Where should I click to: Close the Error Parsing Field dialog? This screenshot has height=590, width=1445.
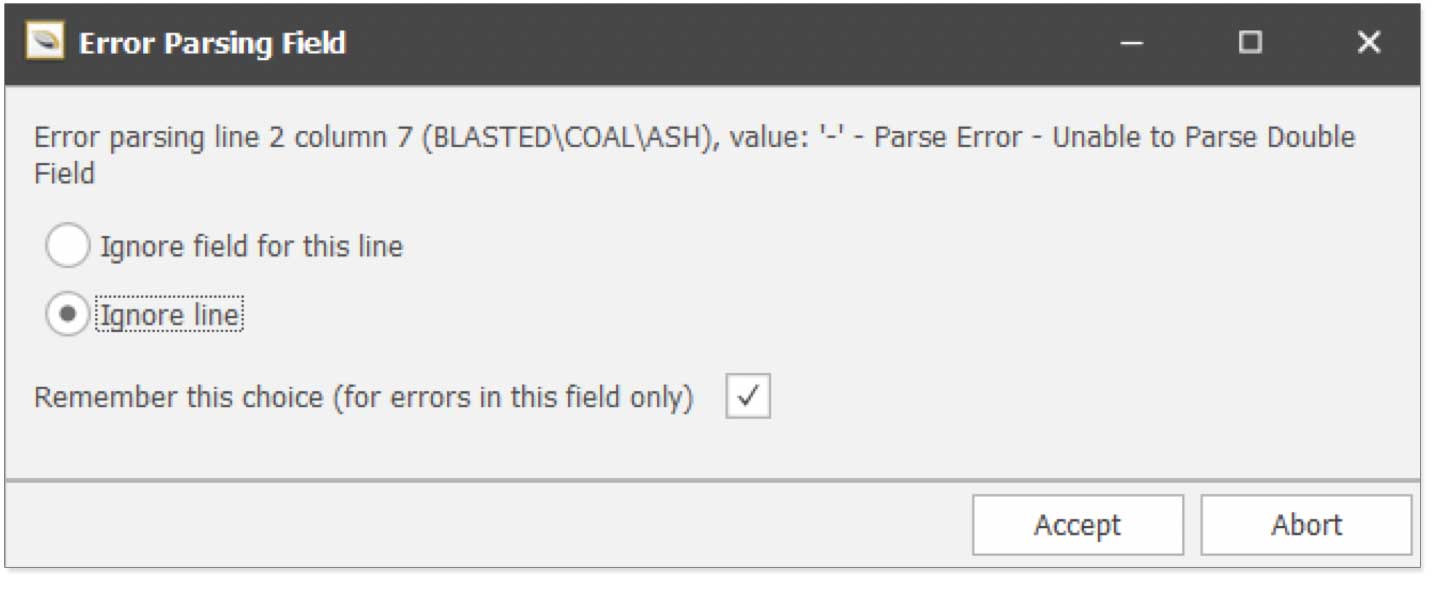[1367, 43]
